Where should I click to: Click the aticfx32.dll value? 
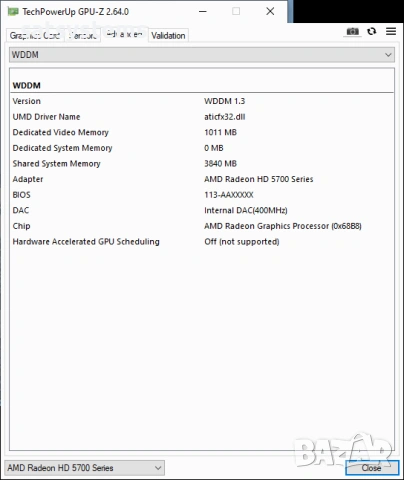coord(225,117)
